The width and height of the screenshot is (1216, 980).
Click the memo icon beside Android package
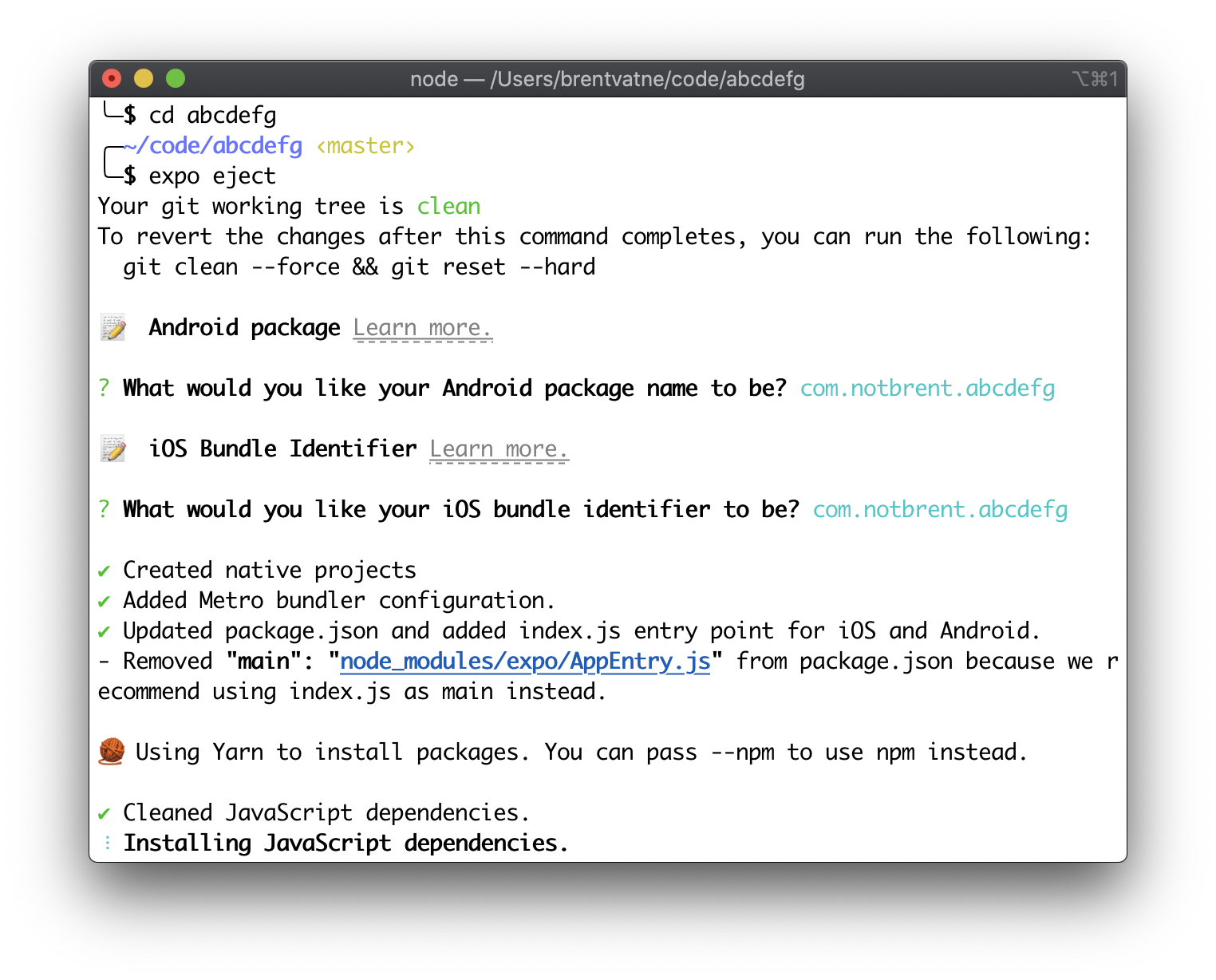(x=113, y=327)
